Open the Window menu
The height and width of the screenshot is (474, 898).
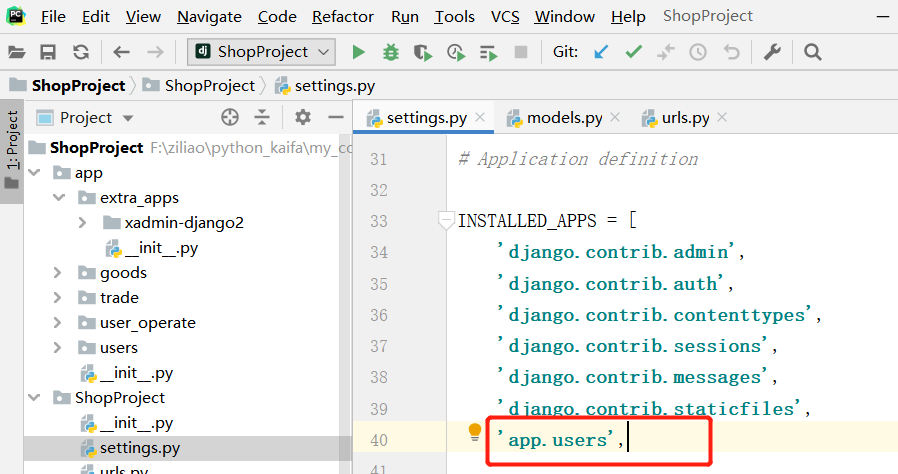pyautogui.click(x=565, y=17)
